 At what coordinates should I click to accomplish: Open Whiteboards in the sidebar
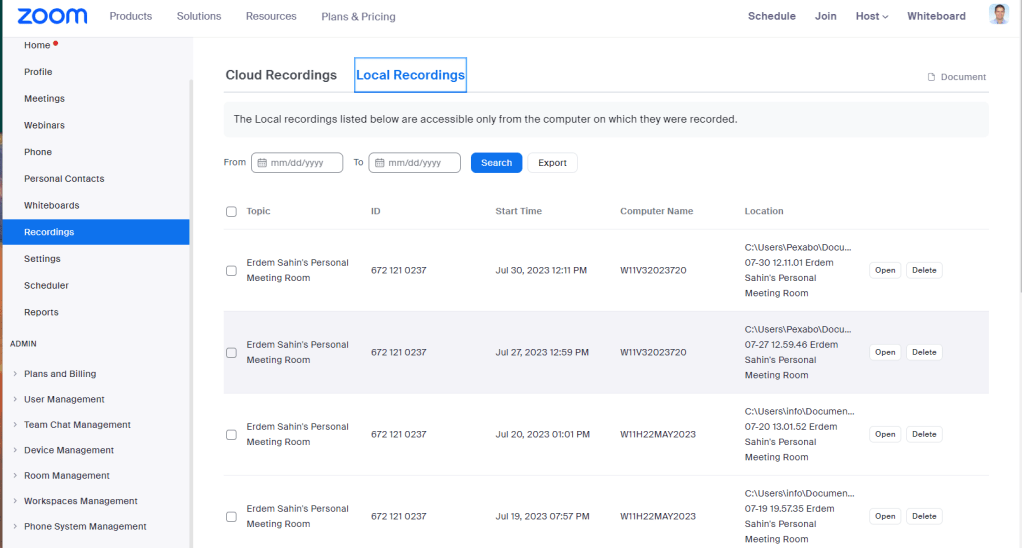(51, 205)
